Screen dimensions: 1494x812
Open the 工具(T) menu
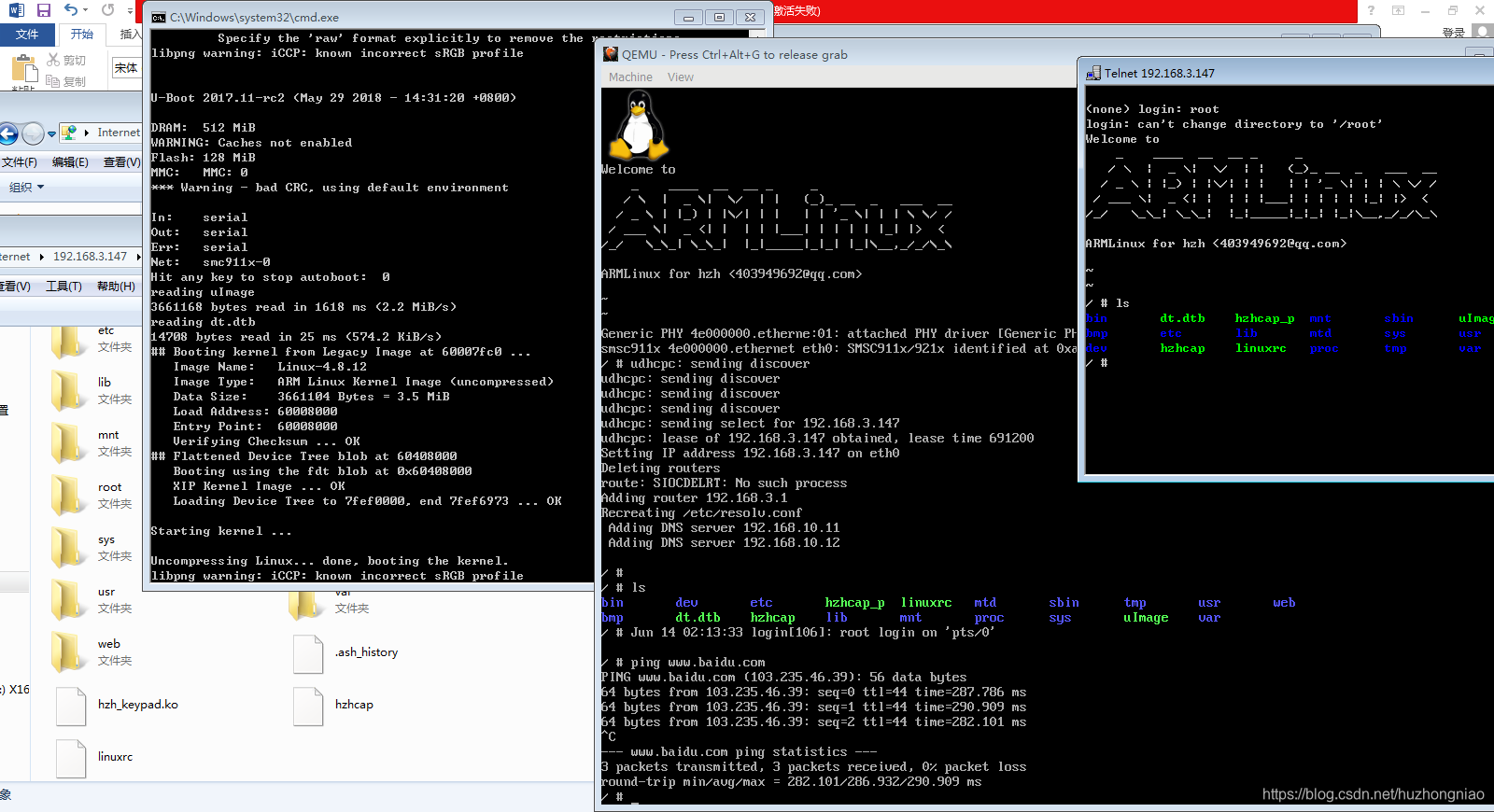coord(63,287)
